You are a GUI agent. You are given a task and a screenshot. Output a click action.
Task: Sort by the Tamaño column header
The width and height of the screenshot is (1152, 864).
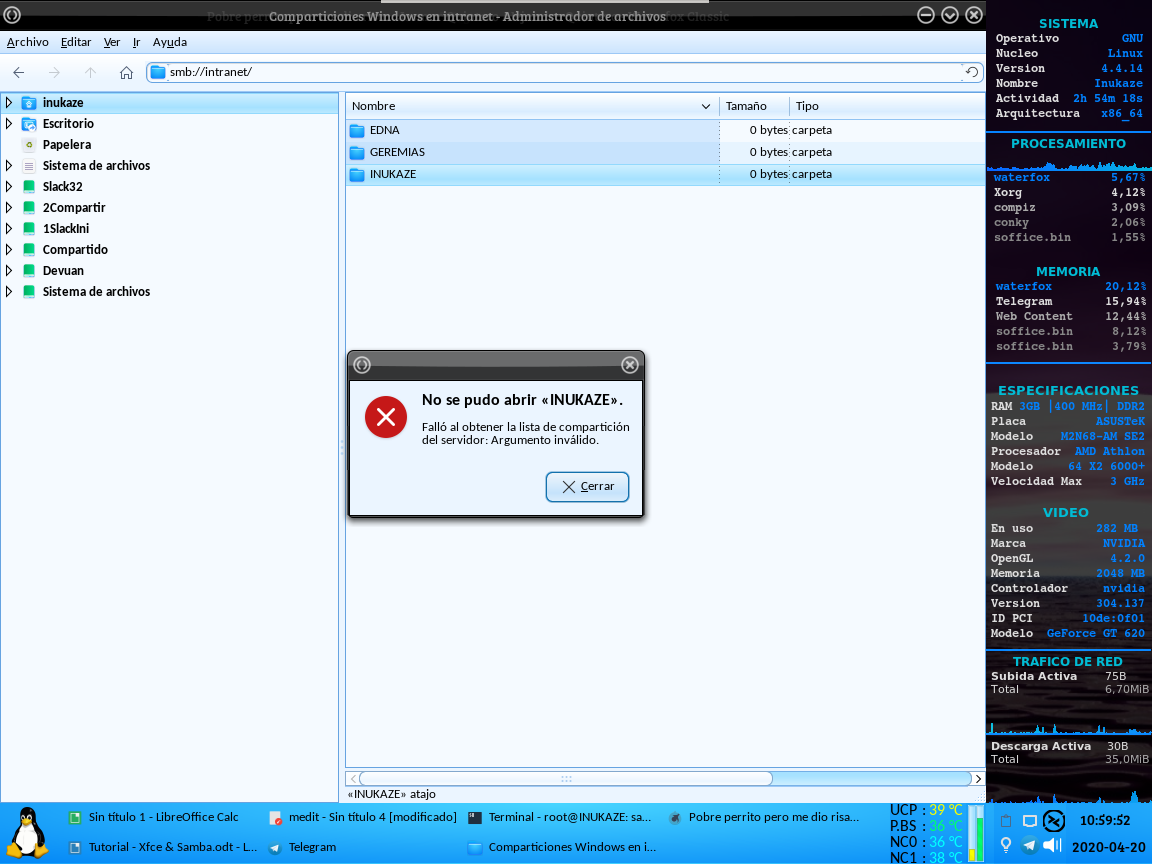754,106
